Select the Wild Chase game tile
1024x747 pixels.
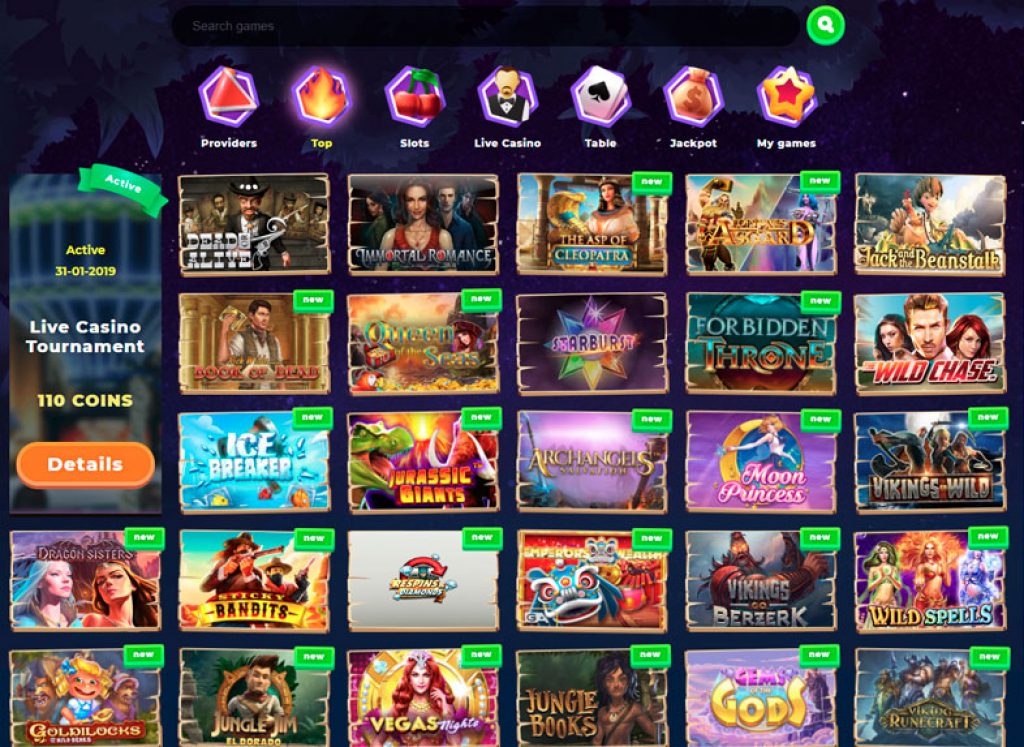point(930,343)
